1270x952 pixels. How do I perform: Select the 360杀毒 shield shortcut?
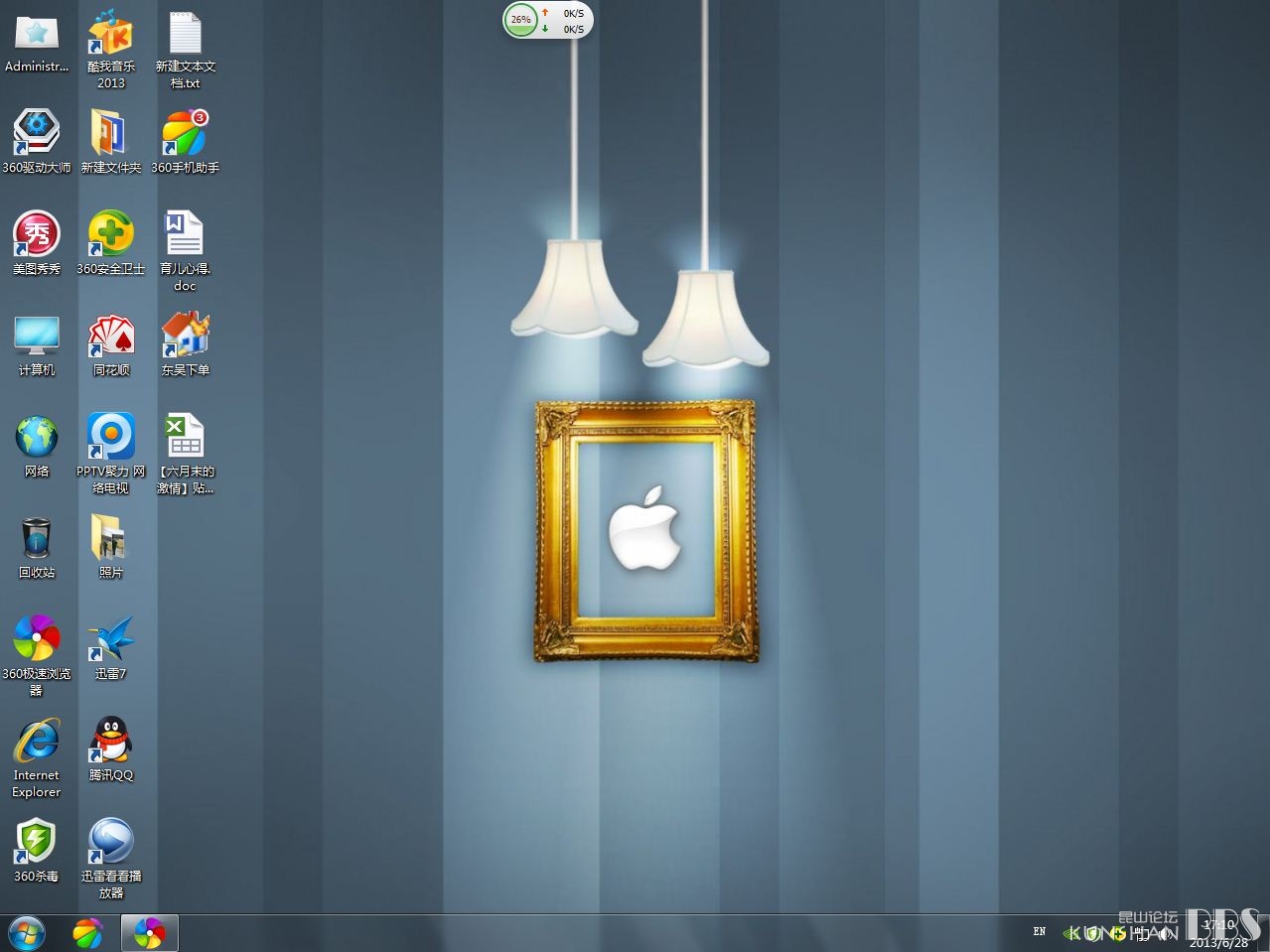coord(37,851)
